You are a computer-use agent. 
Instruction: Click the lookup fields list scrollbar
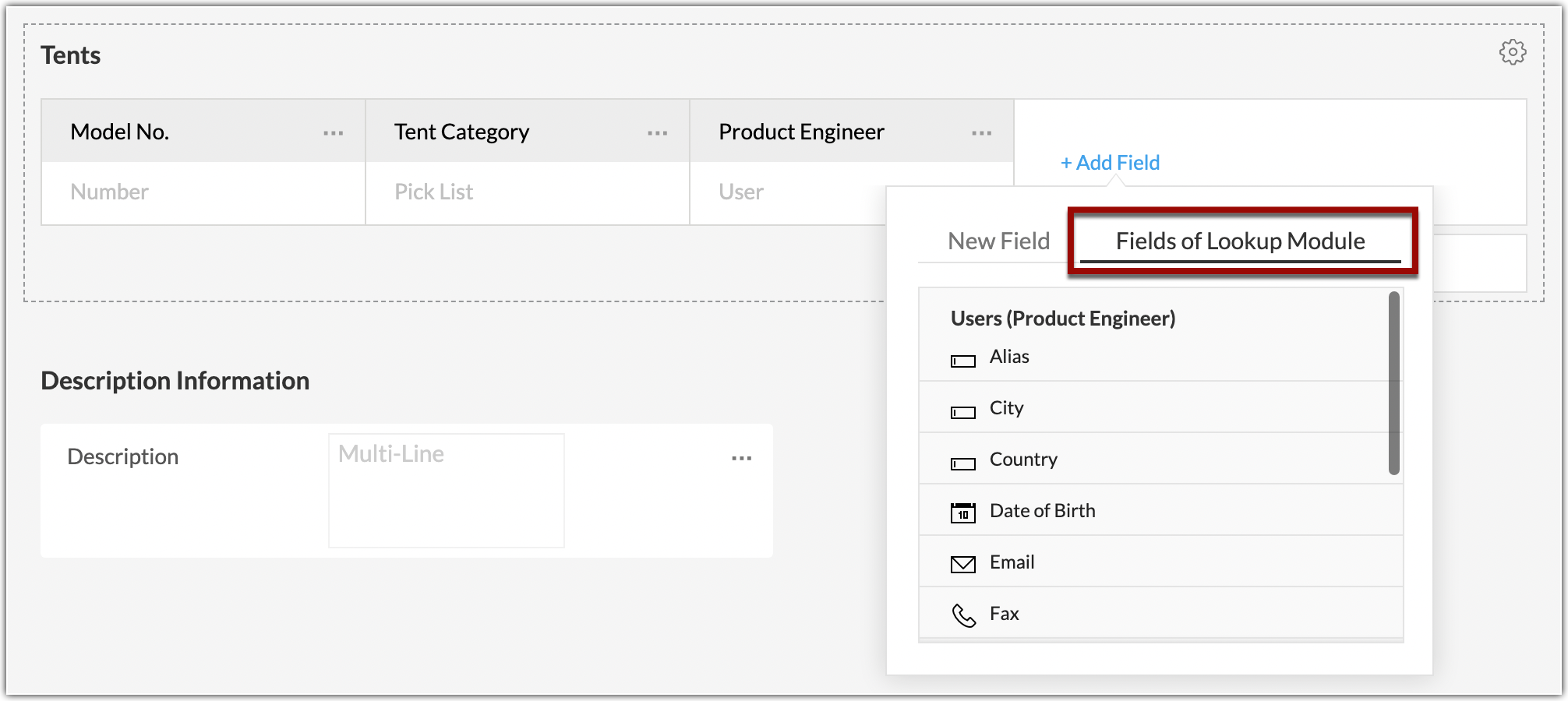(x=1393, y=383)
